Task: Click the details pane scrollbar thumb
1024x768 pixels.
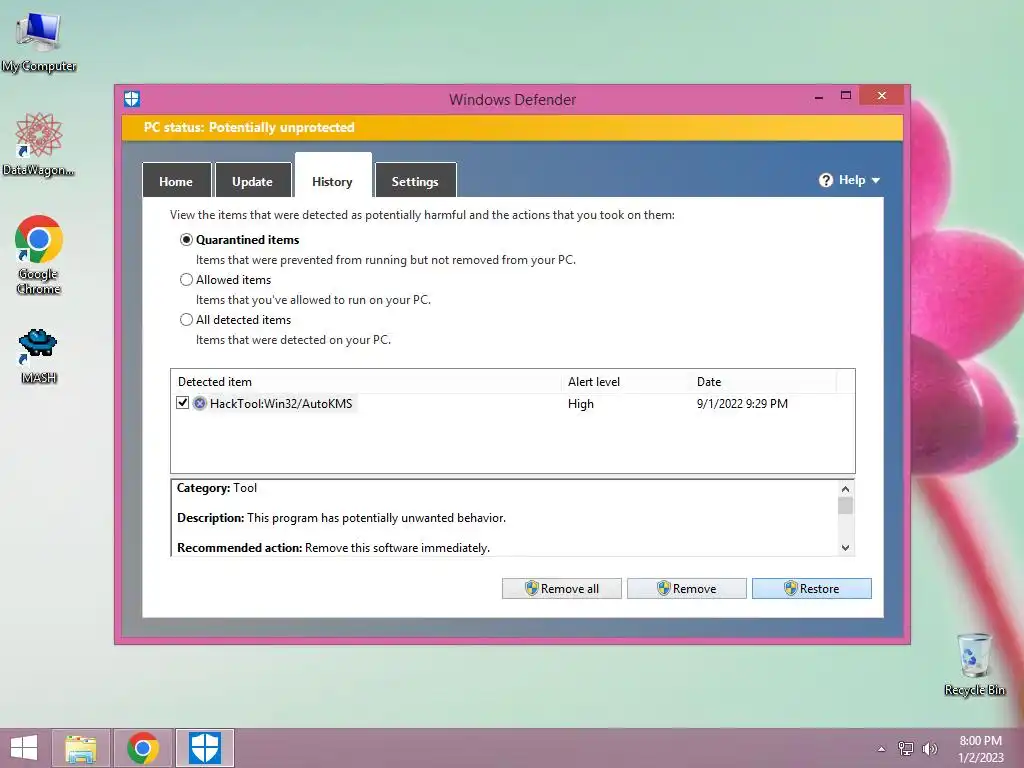Action: click(846, 505)
